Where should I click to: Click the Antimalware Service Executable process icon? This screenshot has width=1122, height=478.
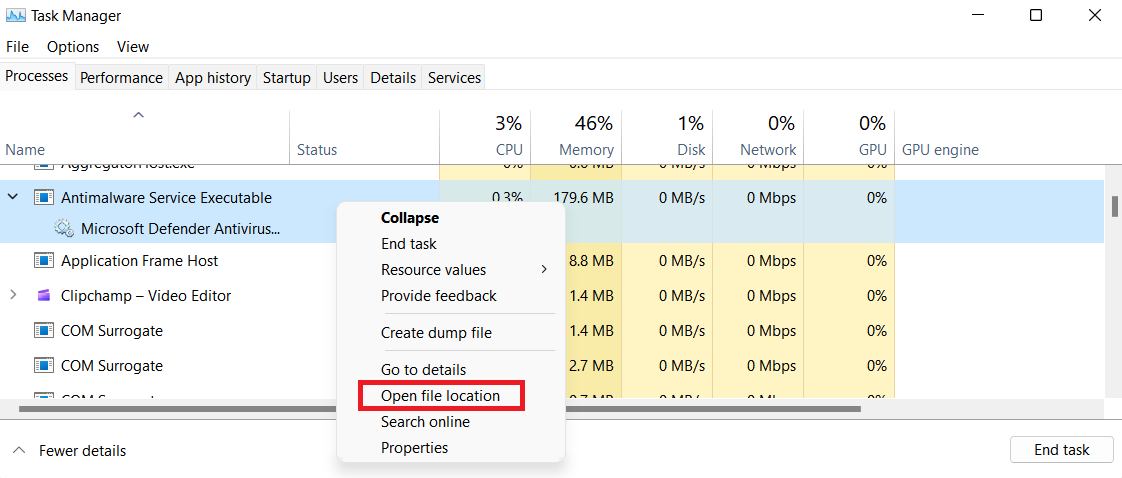coord(44,197)
